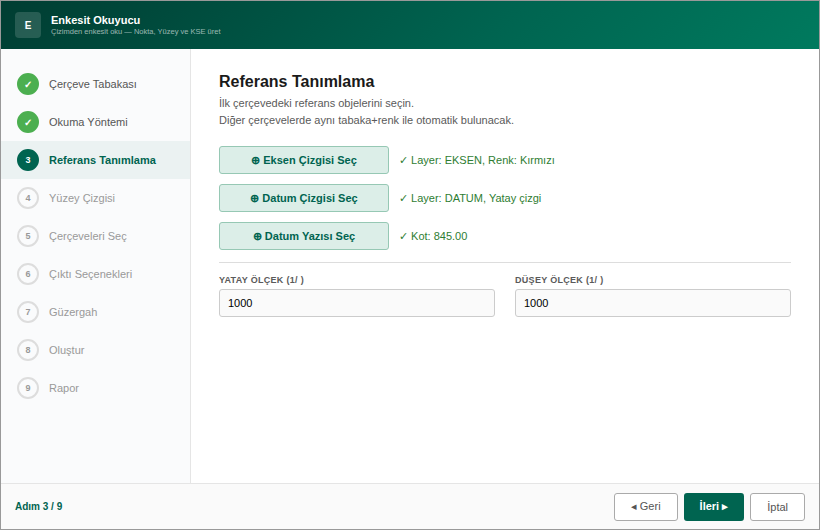Screen dimensions: 820x530
Task: Jump to Çerçeveleri Seç step
Action: pos(96,236)
